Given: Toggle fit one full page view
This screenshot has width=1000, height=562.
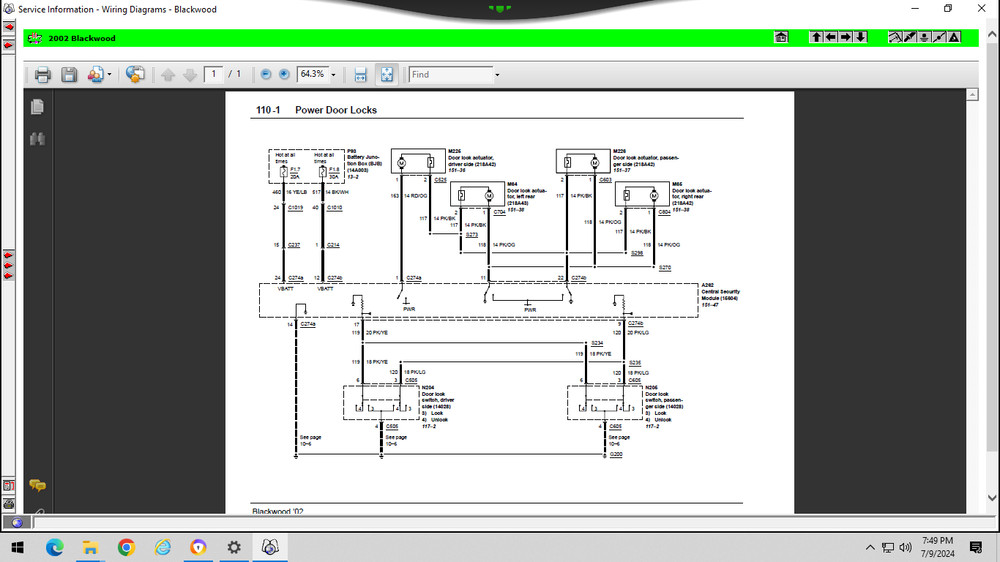Looking at the screenshot, I should point(387,75).
